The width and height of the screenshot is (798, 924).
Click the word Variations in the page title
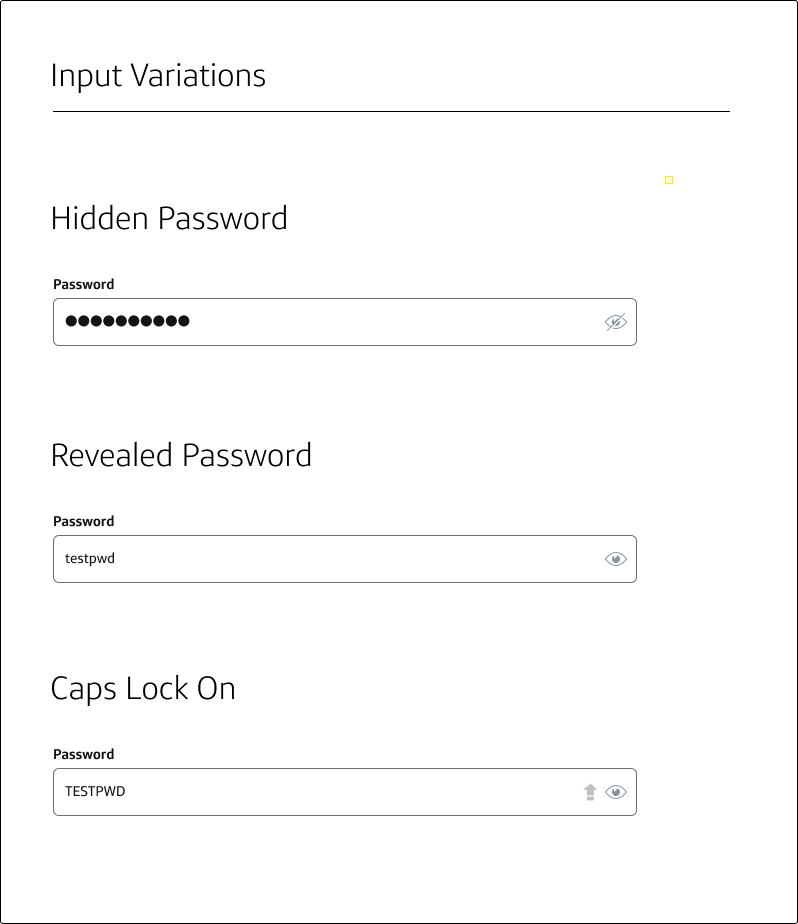198,75
